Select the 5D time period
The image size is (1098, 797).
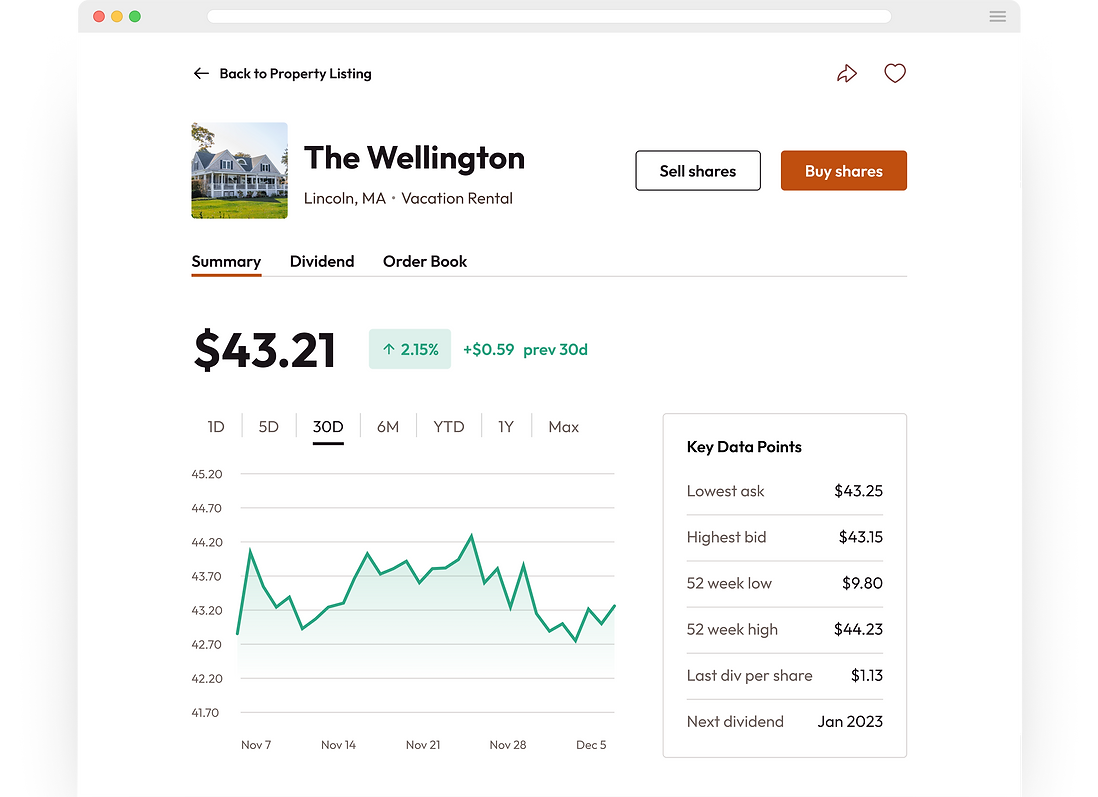click(x=268, y=426)
